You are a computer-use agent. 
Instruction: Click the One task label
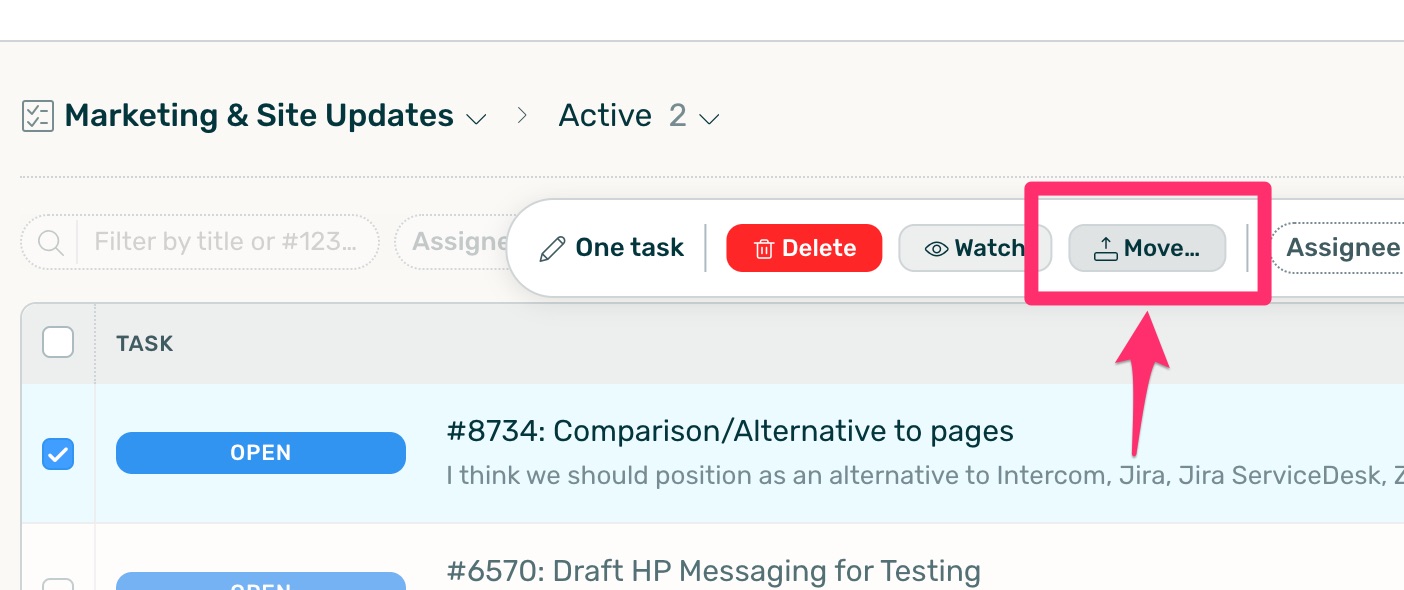[x=630, y=248]
